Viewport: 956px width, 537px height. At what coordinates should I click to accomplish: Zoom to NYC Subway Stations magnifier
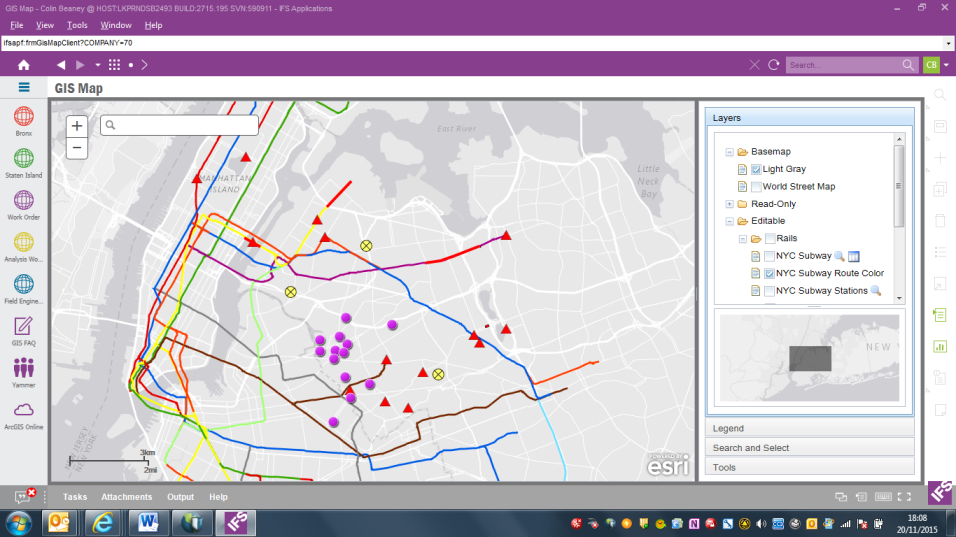876,291
